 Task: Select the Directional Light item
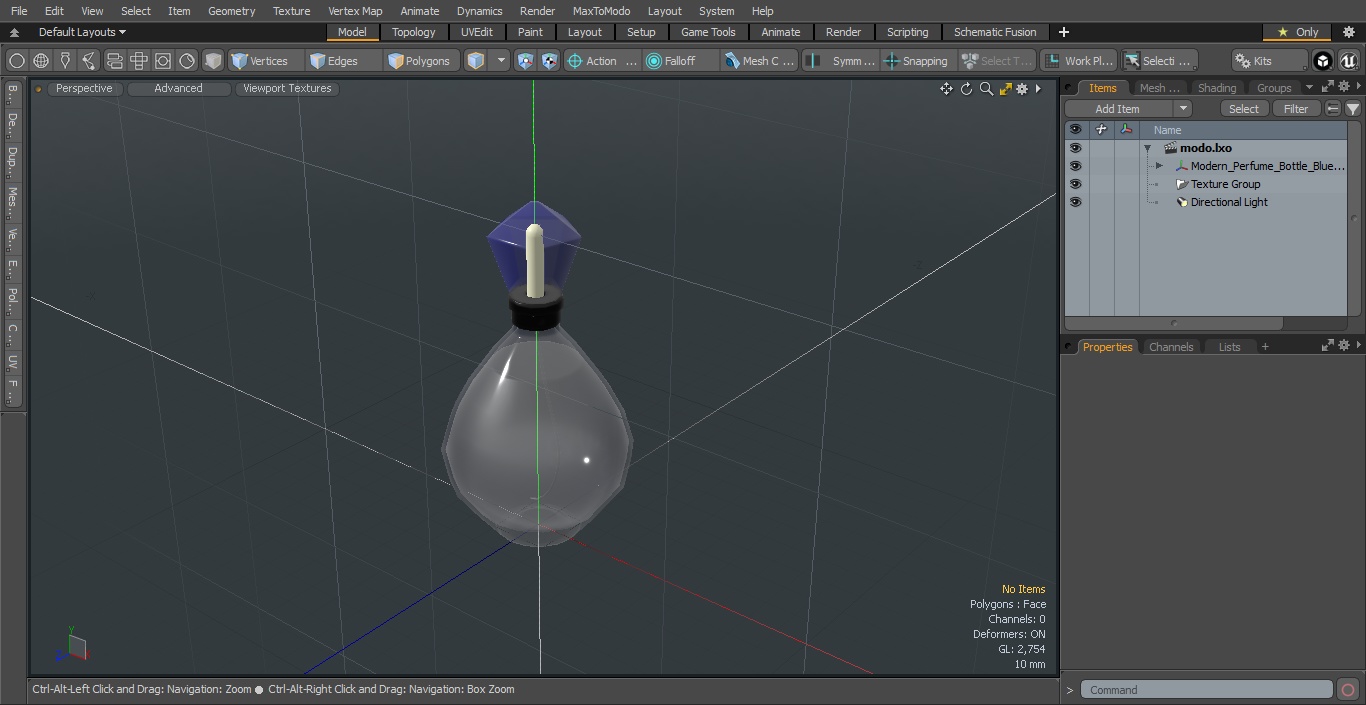(x=1229, y=202)
